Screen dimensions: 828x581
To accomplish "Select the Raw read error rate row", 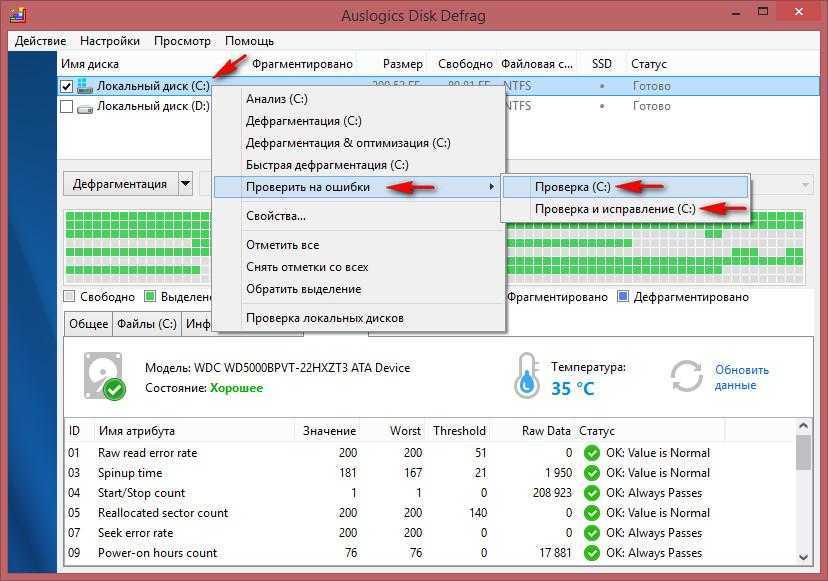I will [430, 453].
